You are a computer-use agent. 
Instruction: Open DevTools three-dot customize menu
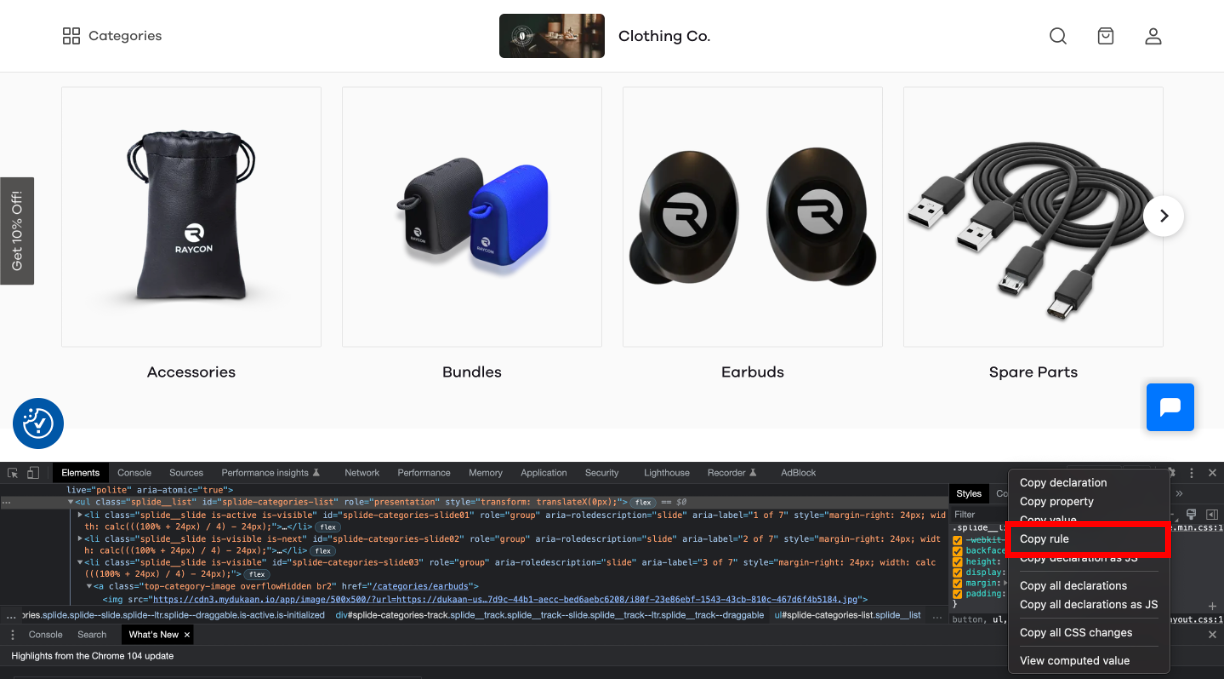(1192, 473)
